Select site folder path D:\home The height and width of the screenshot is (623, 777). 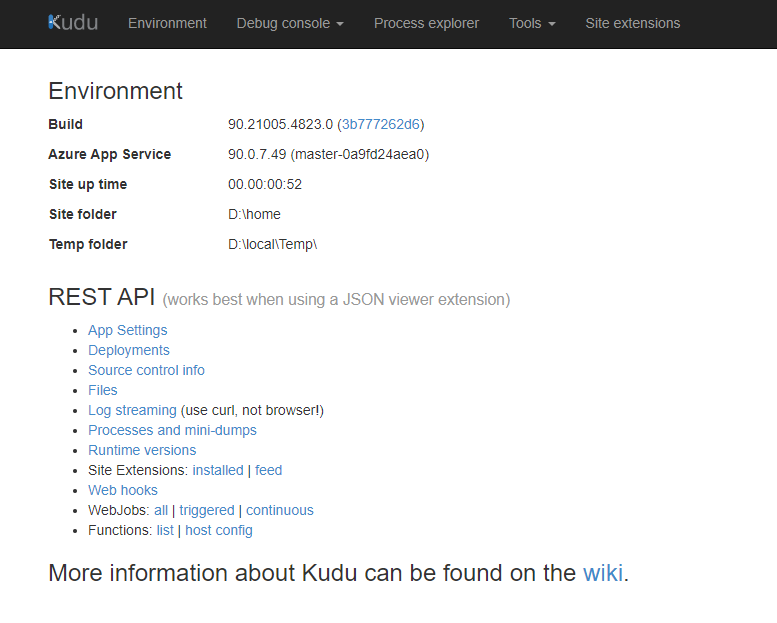pyautogui.click(x=254, y=214)
